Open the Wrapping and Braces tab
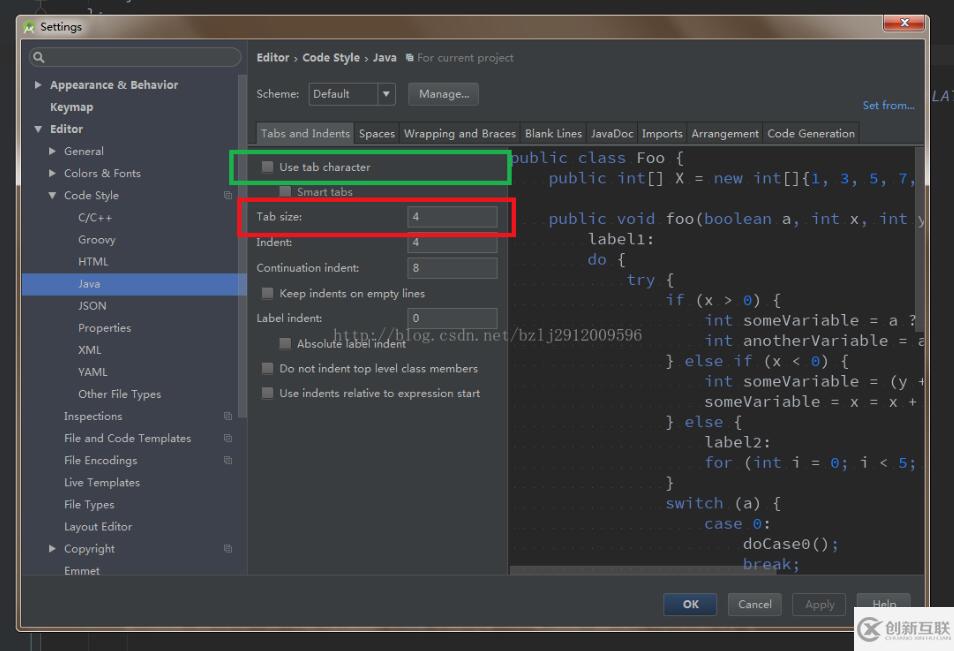This screenshot has width=954, height=651. pyautogui.click(x=460, y=132)
